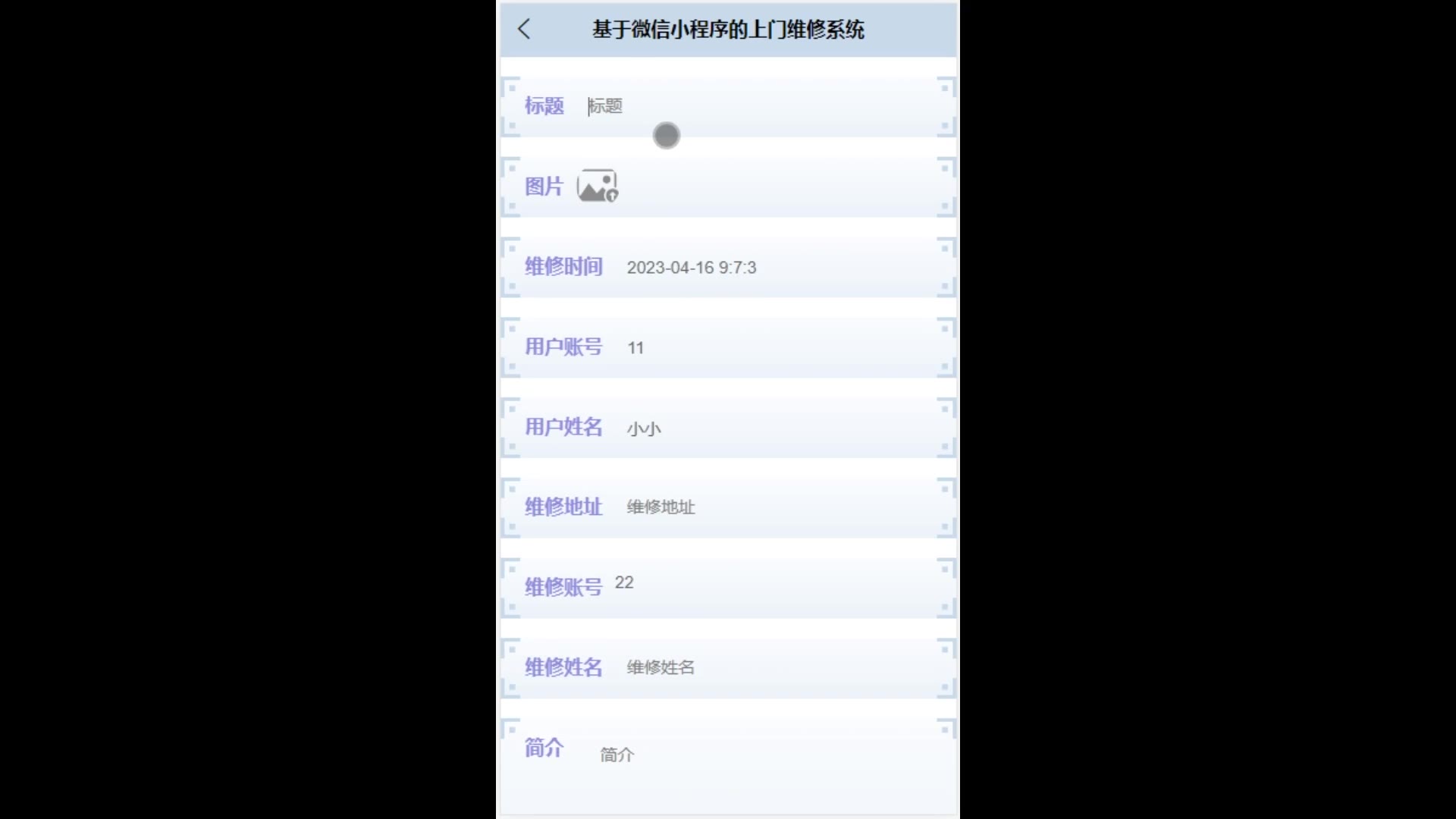Click the 维修账号 label
The image size is (1456, 819).
click(563, 587)
